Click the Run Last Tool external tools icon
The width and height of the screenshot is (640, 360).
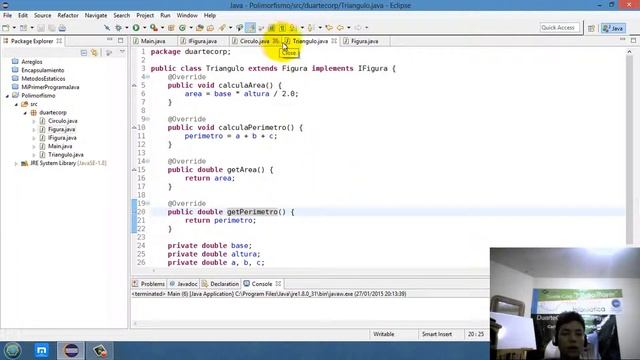[x=154, y=28]
